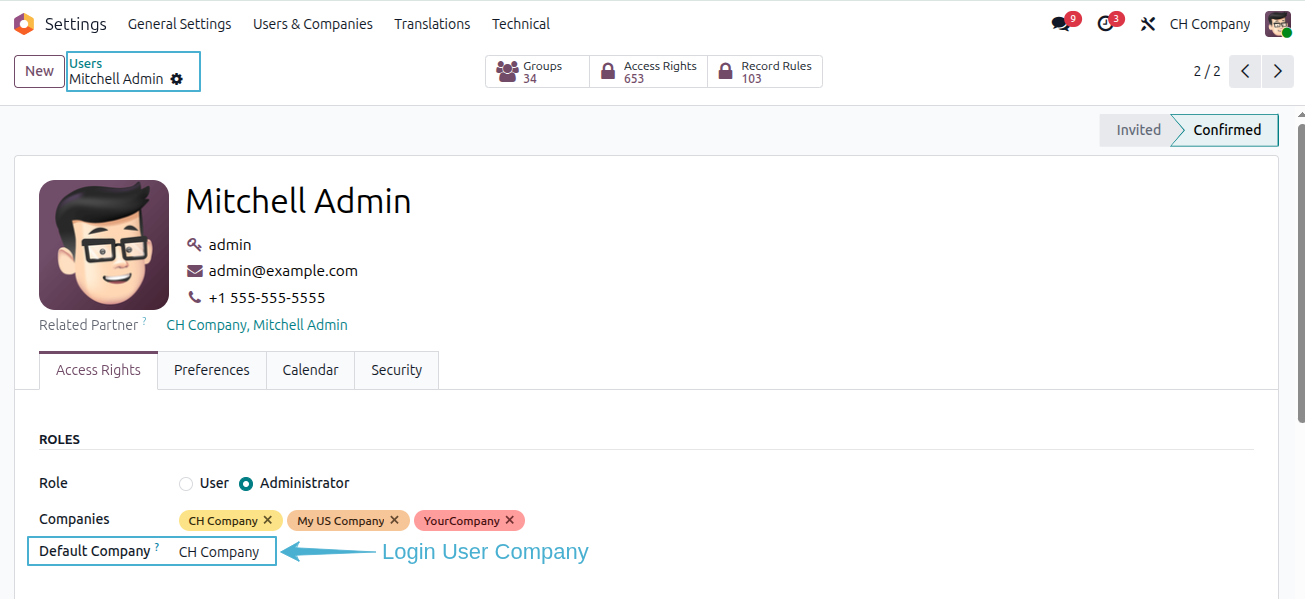This screenshot has height=599, width=1305.
Task: Click the gear icon beside Mitchell Admin
Action: pos(177,79)
